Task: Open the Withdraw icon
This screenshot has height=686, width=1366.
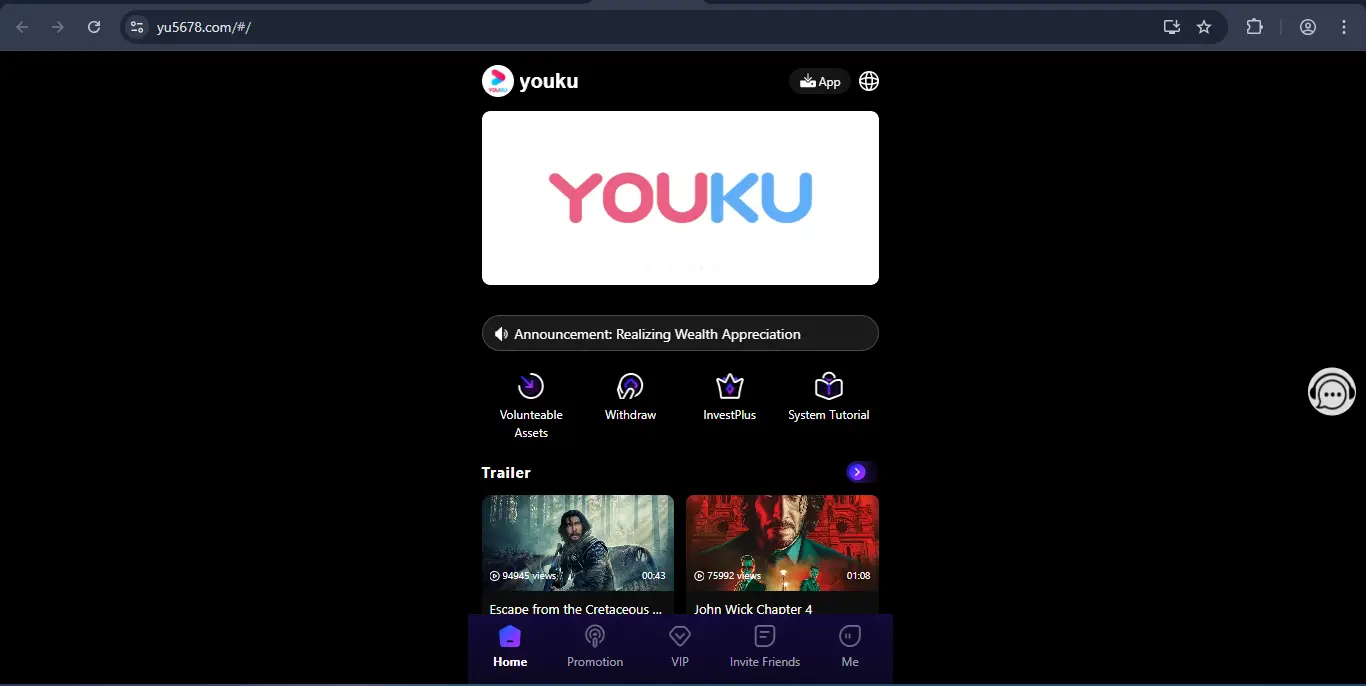Action: tap(630, 387)
